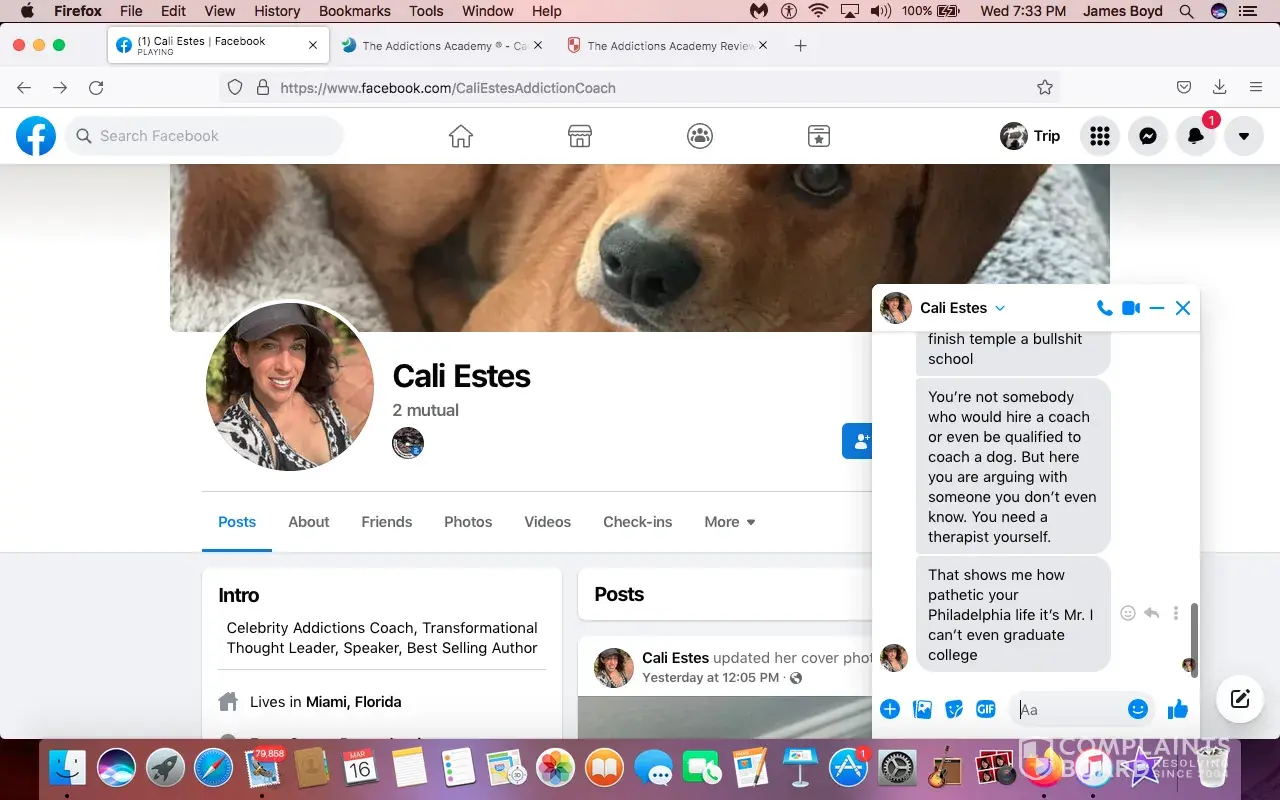Start a voice call with Cali Estes

coord(1104,308)
